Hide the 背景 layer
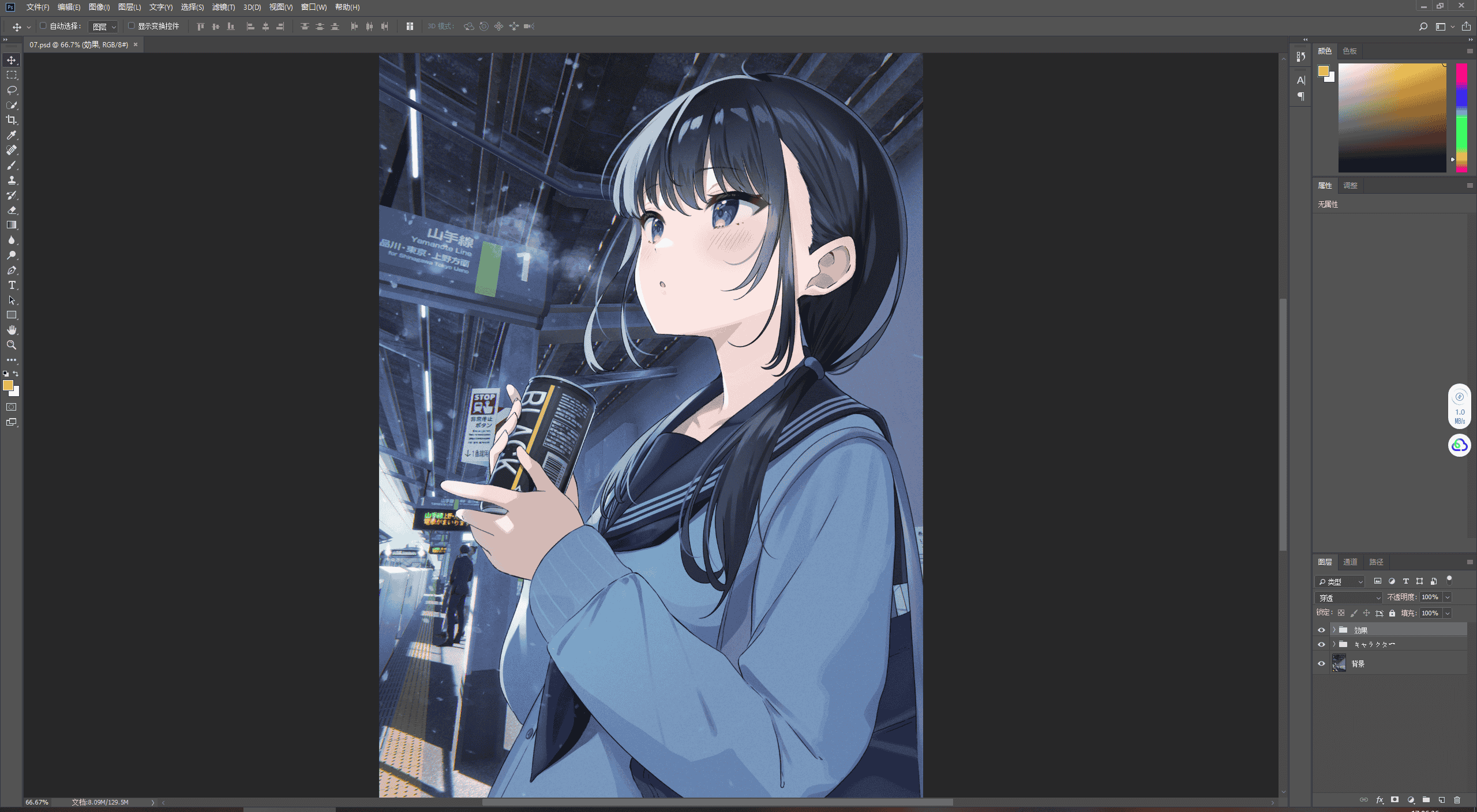The height and width of the screenshot is (812, 1477). tap(1321, 664)
